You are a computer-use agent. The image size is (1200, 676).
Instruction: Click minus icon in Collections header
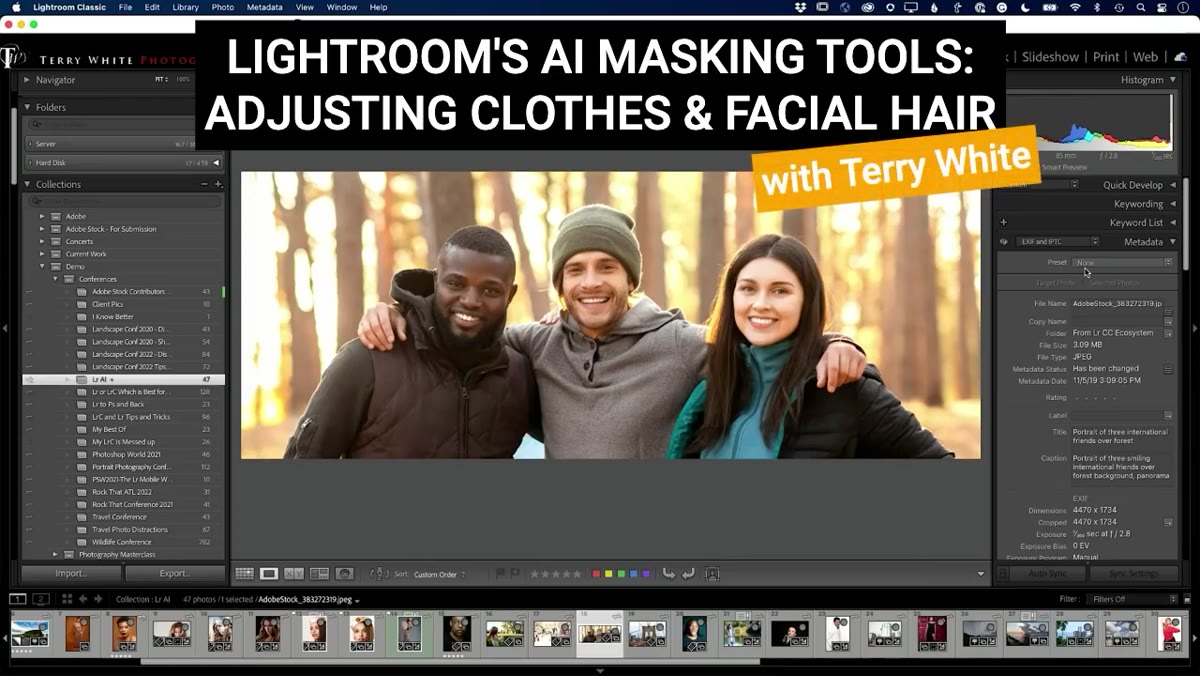pyautogui.click(x=204, y=184)
